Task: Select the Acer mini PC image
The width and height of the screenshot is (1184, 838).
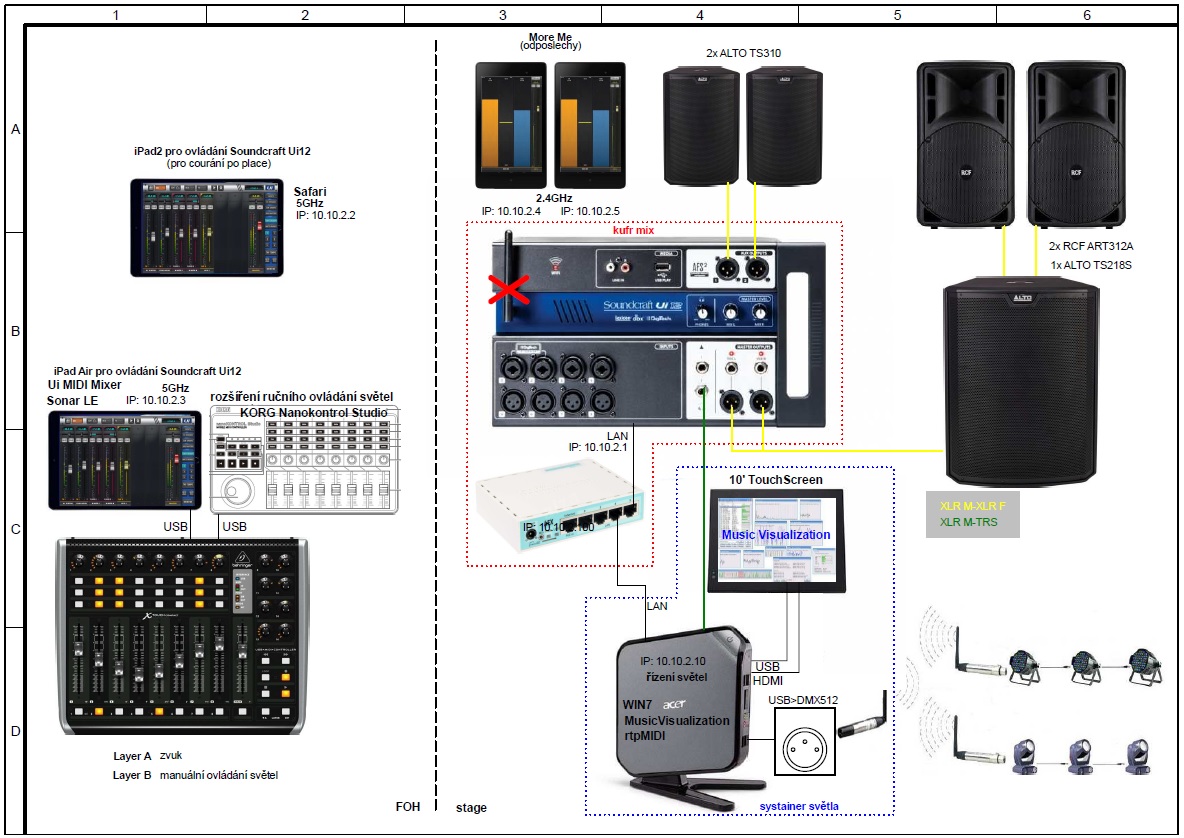Action: (x=680, y=715)
